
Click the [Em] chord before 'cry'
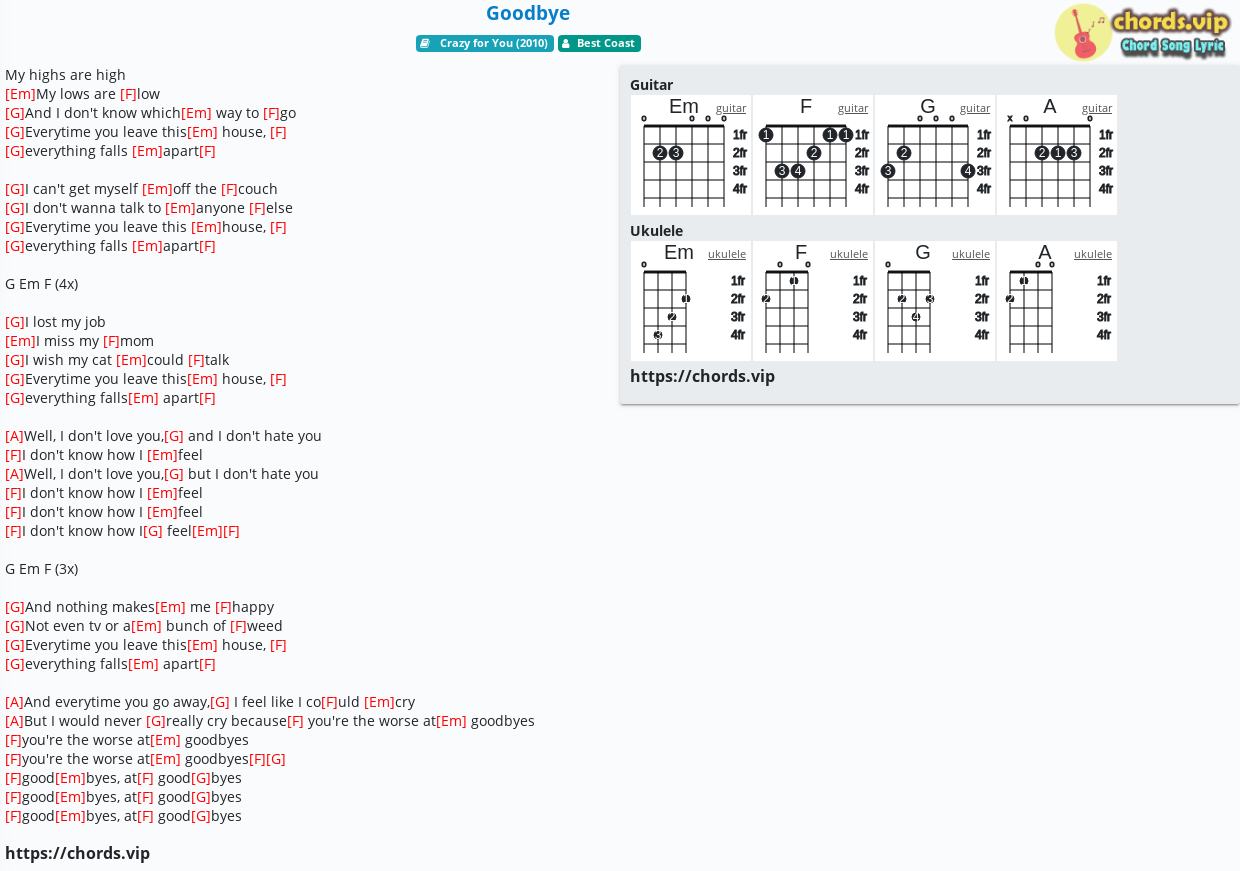pyautogui.click(x=379, y=702)
